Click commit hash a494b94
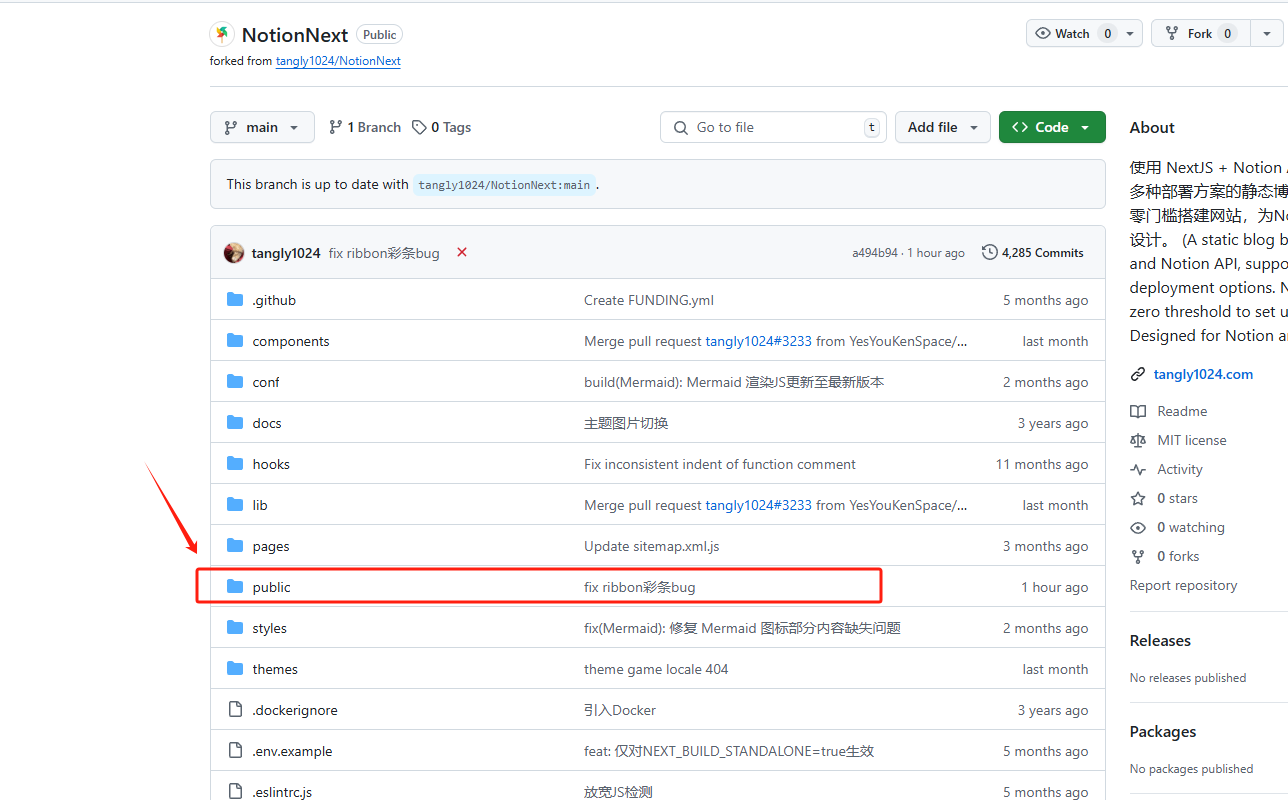 tap(875, 253)
